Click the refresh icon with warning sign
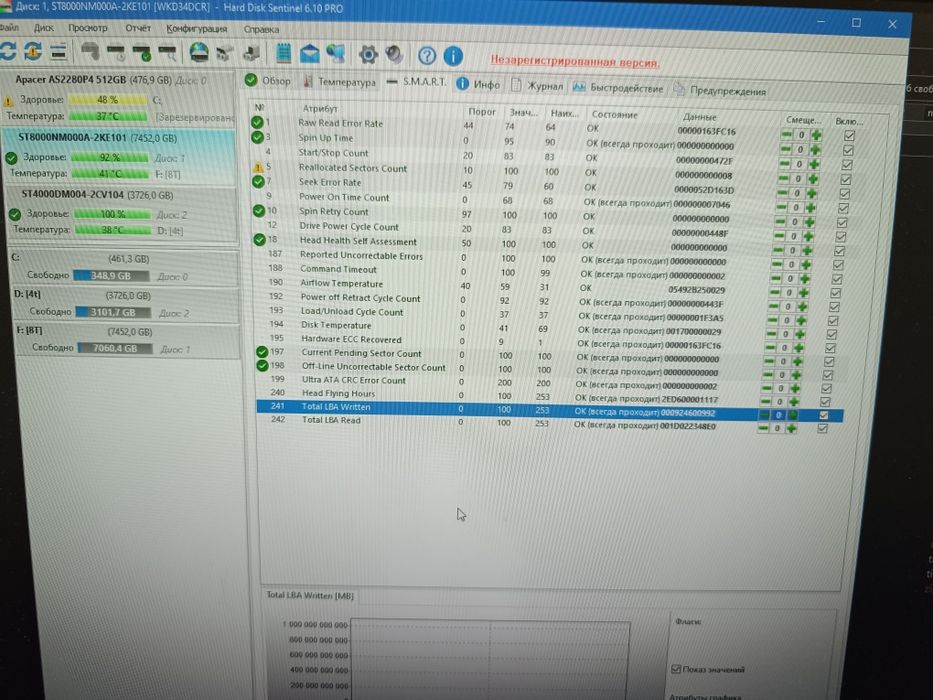This screenshot has height=700, width=933. click(33, 52)
